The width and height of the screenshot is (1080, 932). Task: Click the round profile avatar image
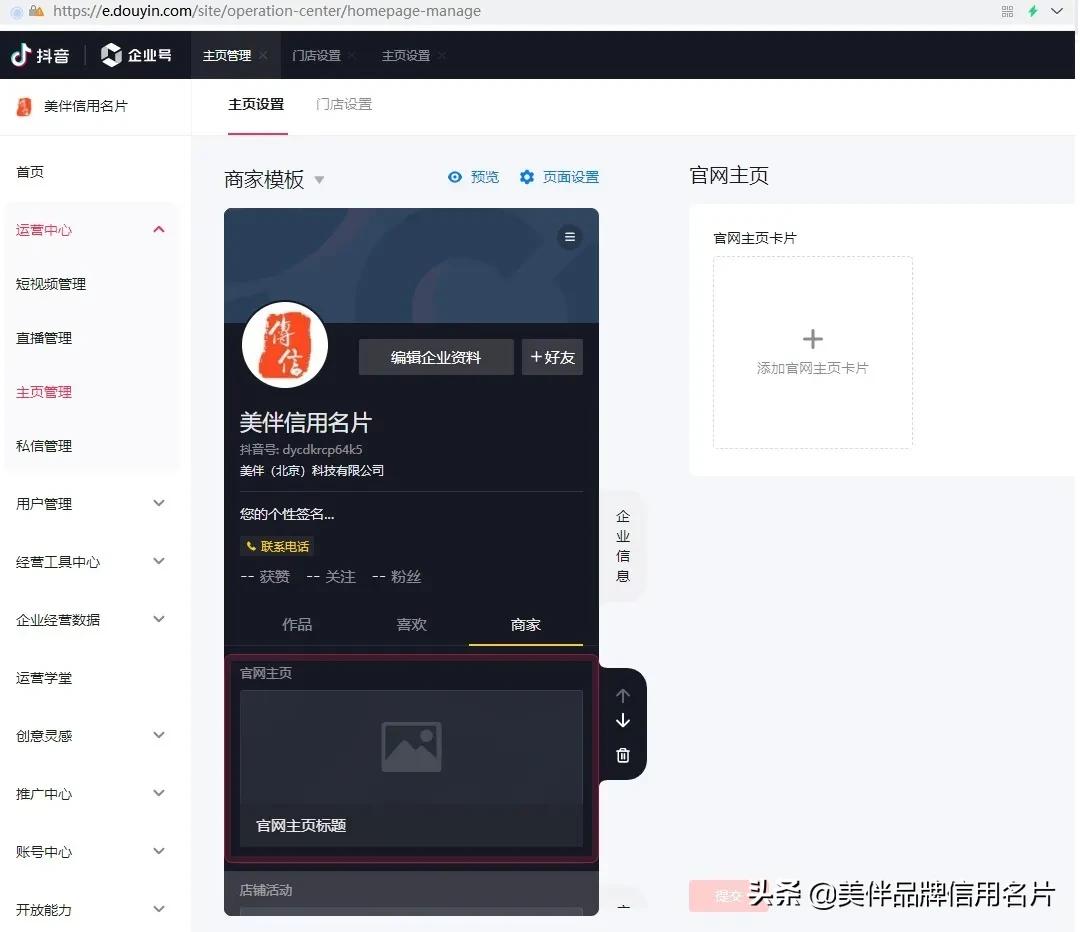[x=284, y=344]
